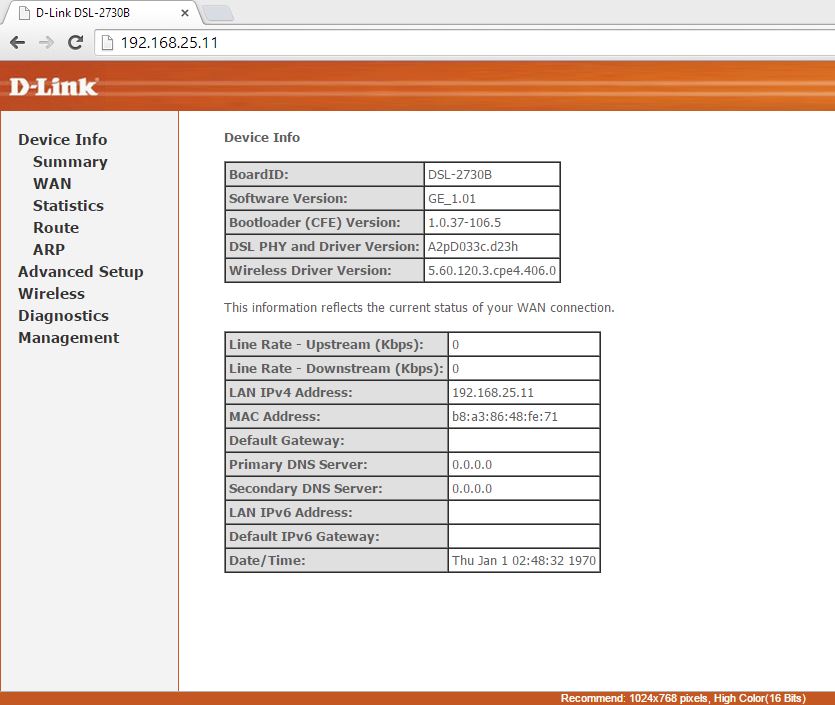This screenshot has width=835, height=705.
Task: Click Secondary DNS Server label
Action: 306,488
